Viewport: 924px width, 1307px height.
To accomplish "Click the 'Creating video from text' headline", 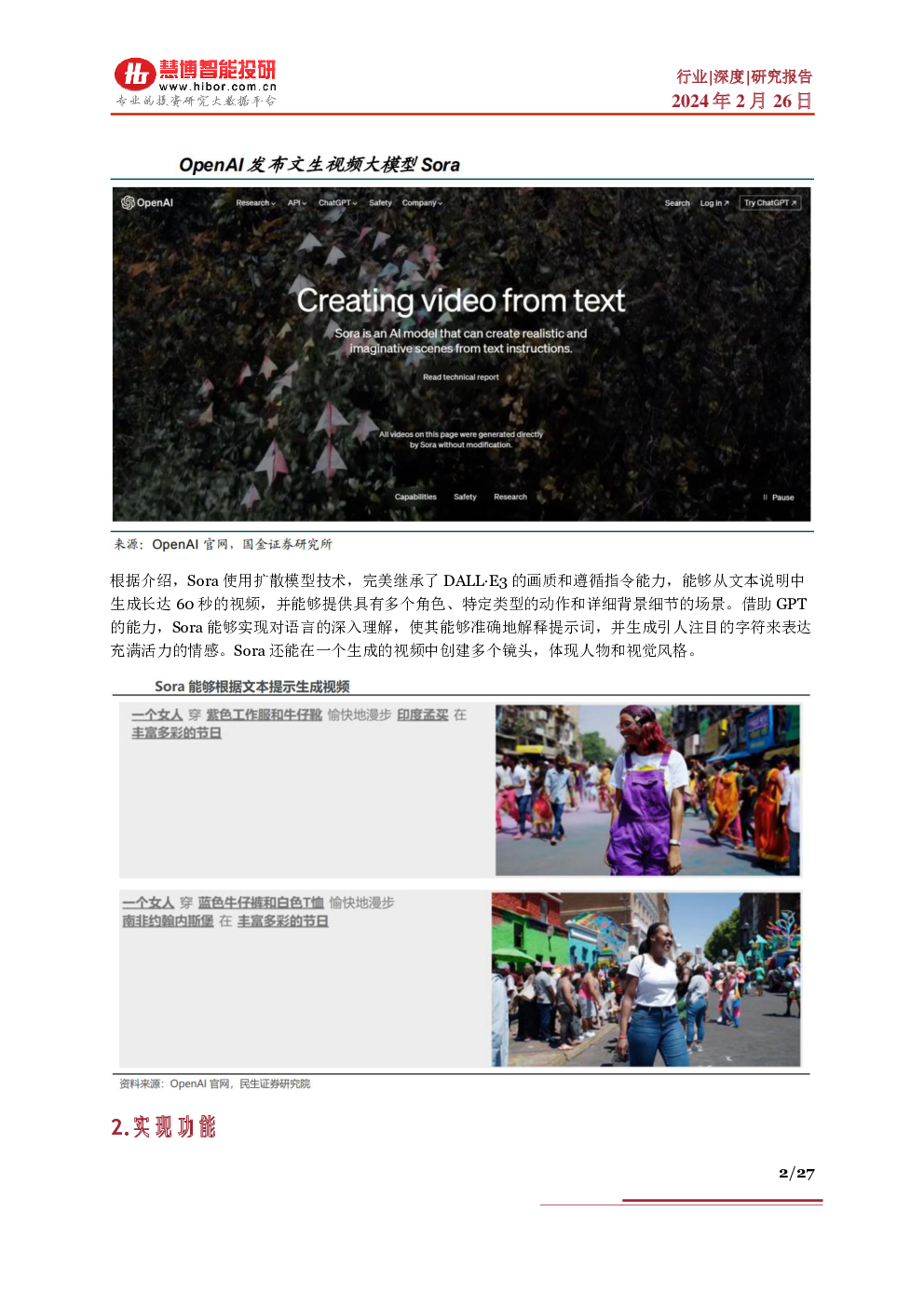I will [x=461, y=300].
